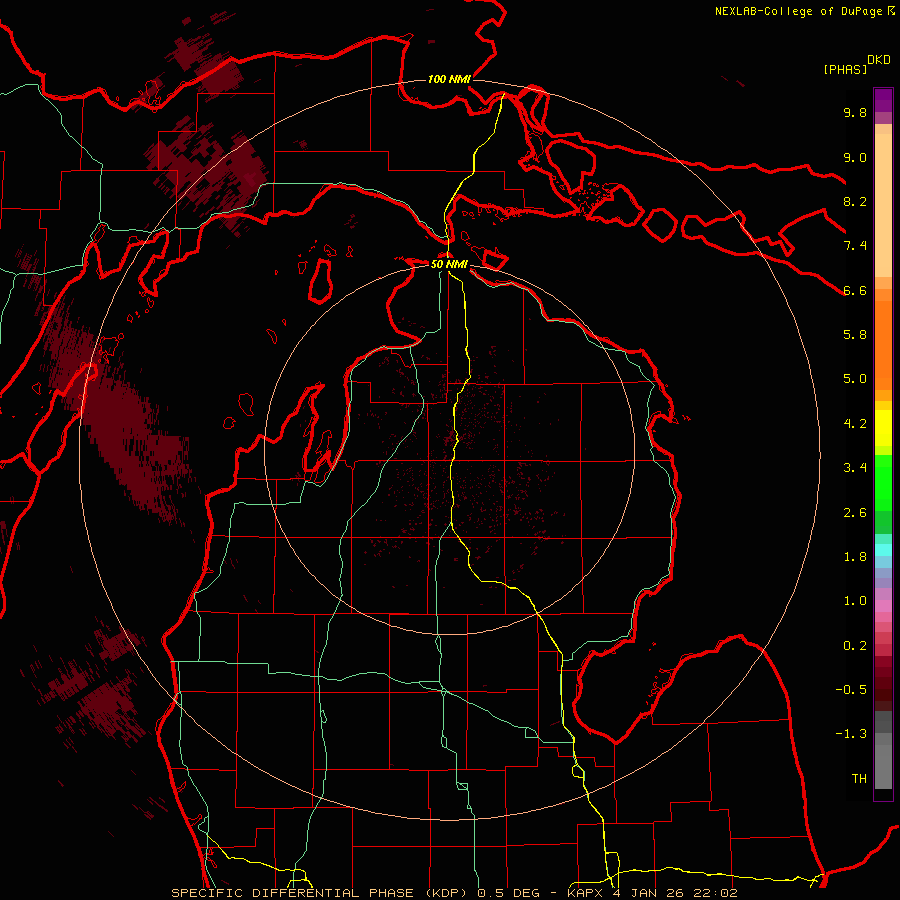Image resolution: width=900 pixels, height=900 pixels.
Task: Click the 1.0 legend value
Action: 855,601
